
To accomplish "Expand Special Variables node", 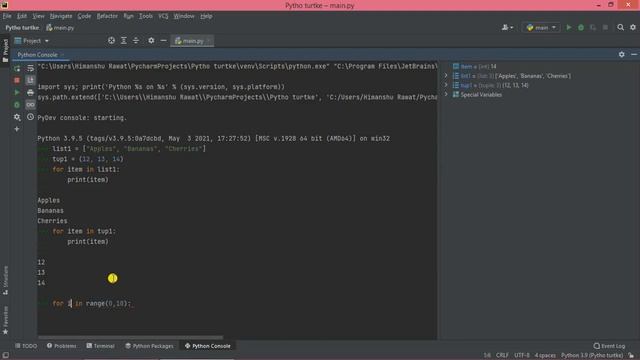I will pyautogui.click(x=446, y=94).
